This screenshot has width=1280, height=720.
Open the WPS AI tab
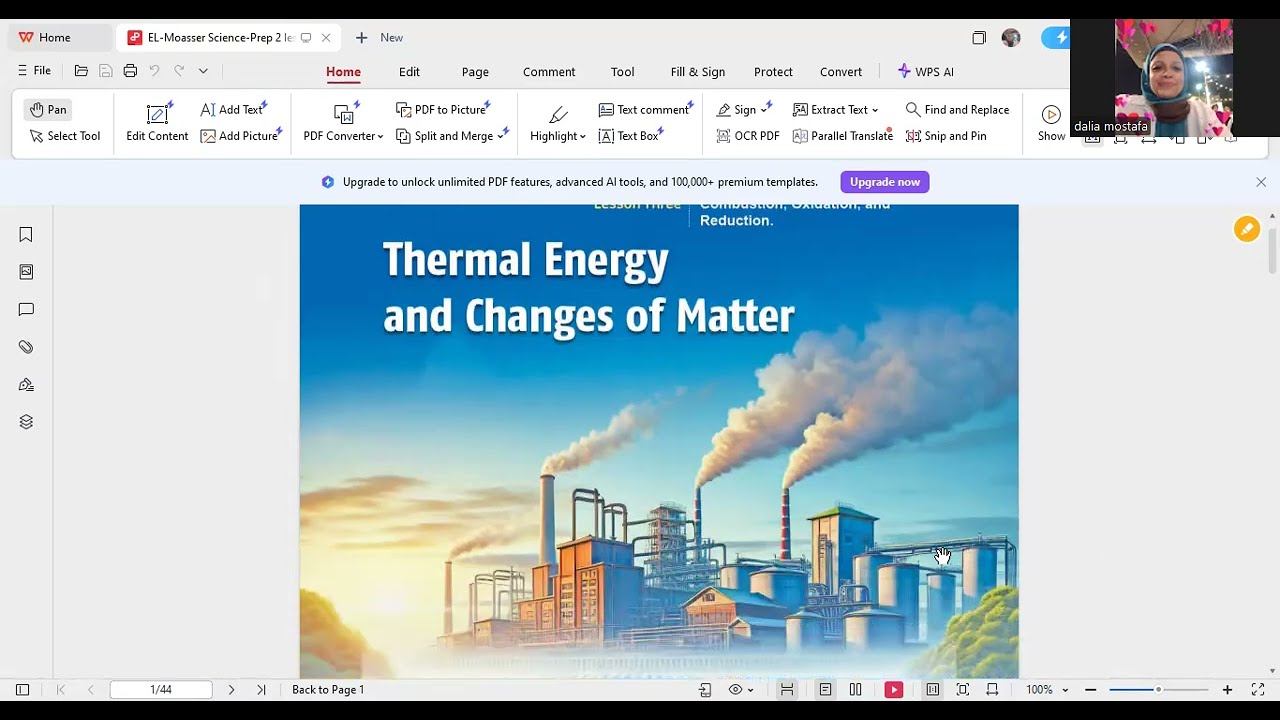[x=925, y=72]
